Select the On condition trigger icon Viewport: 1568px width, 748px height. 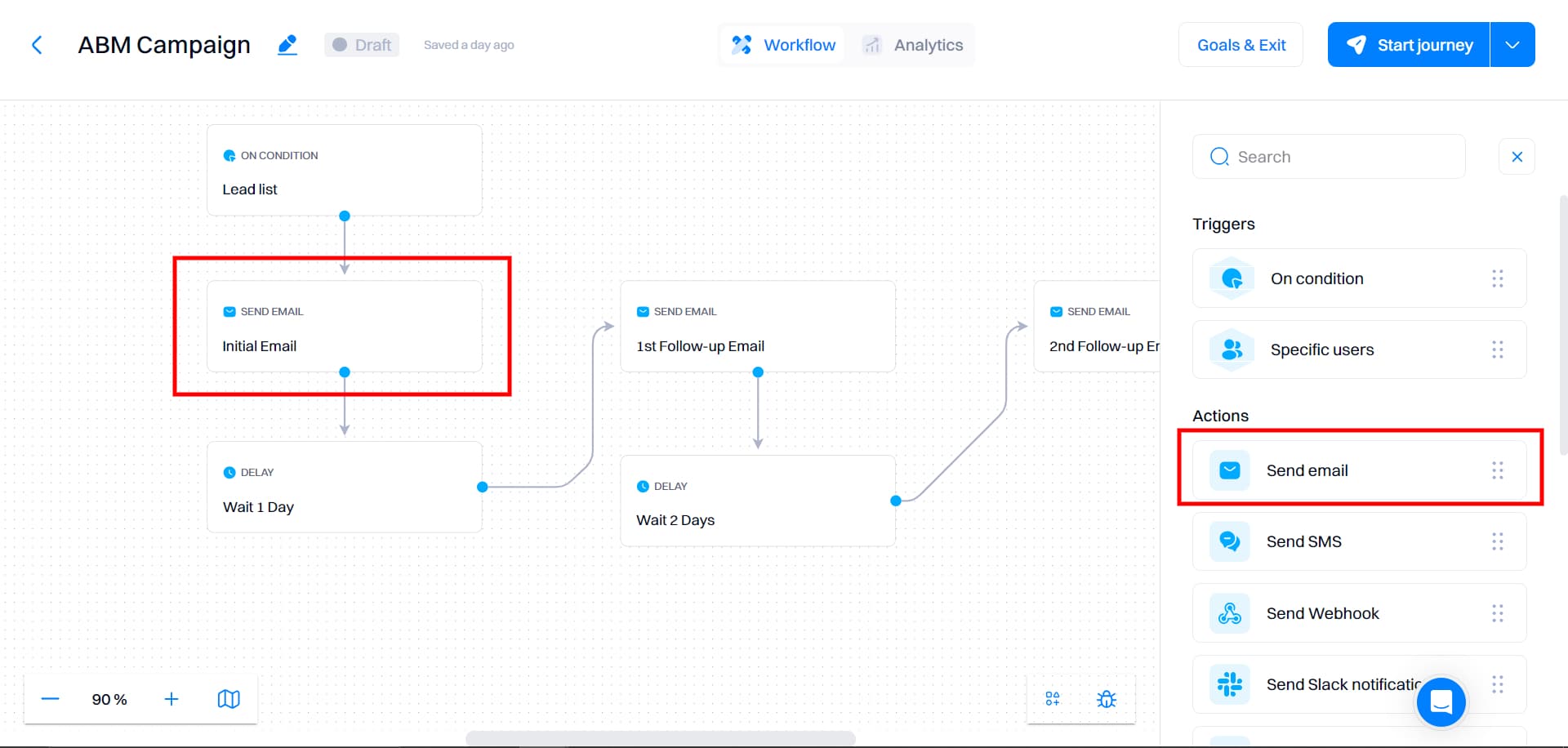[1231, 278]
